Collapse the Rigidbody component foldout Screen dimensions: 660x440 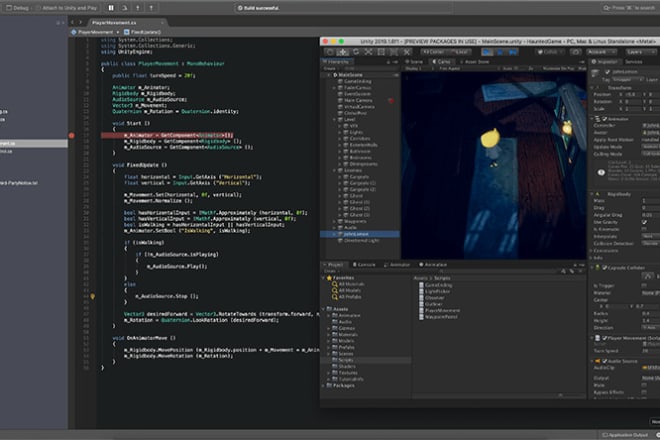pyautogui.click(x=592, y=194)
